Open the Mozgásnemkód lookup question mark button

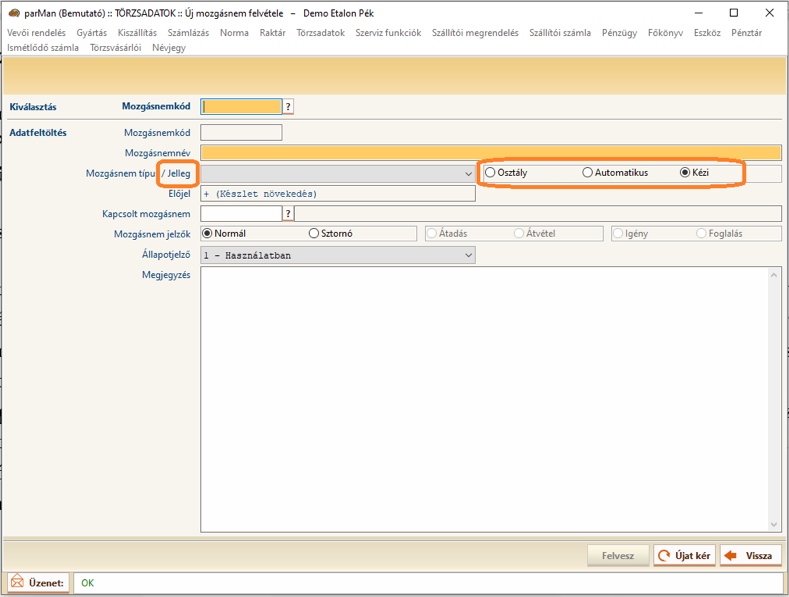click(x=288, y=107)
